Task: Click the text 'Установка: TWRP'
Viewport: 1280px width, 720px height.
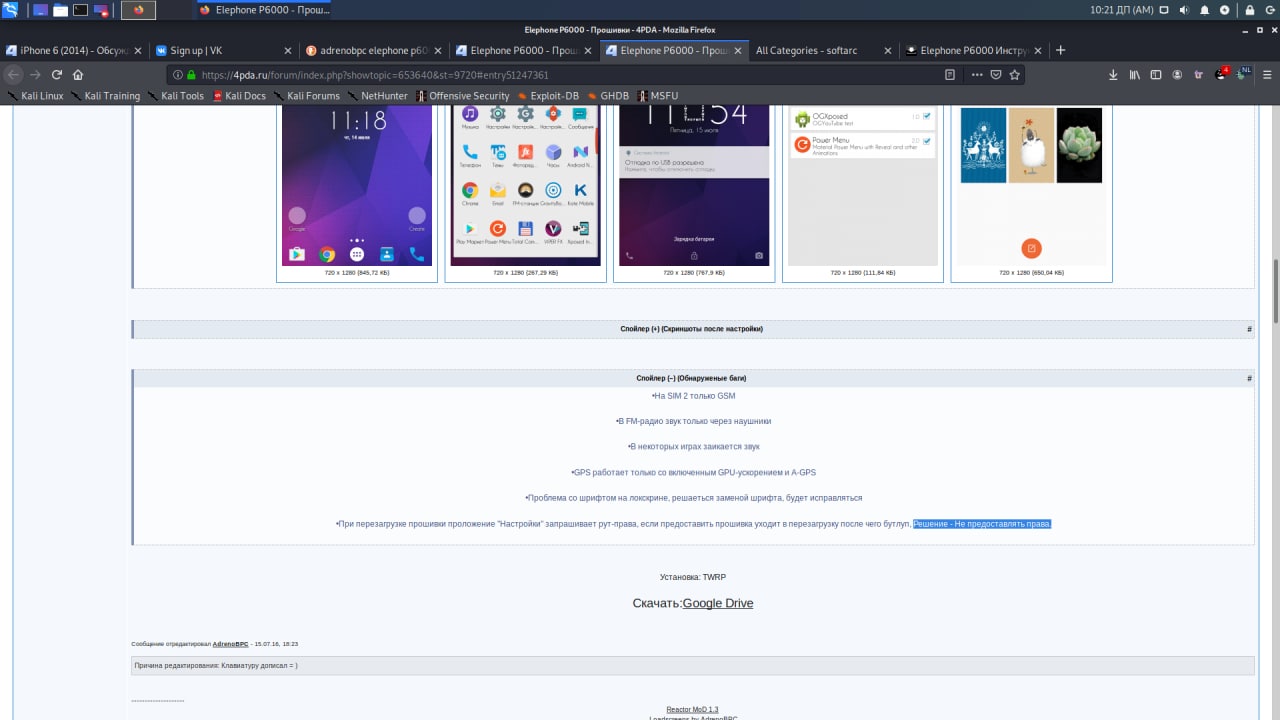Action: (693, 577)
